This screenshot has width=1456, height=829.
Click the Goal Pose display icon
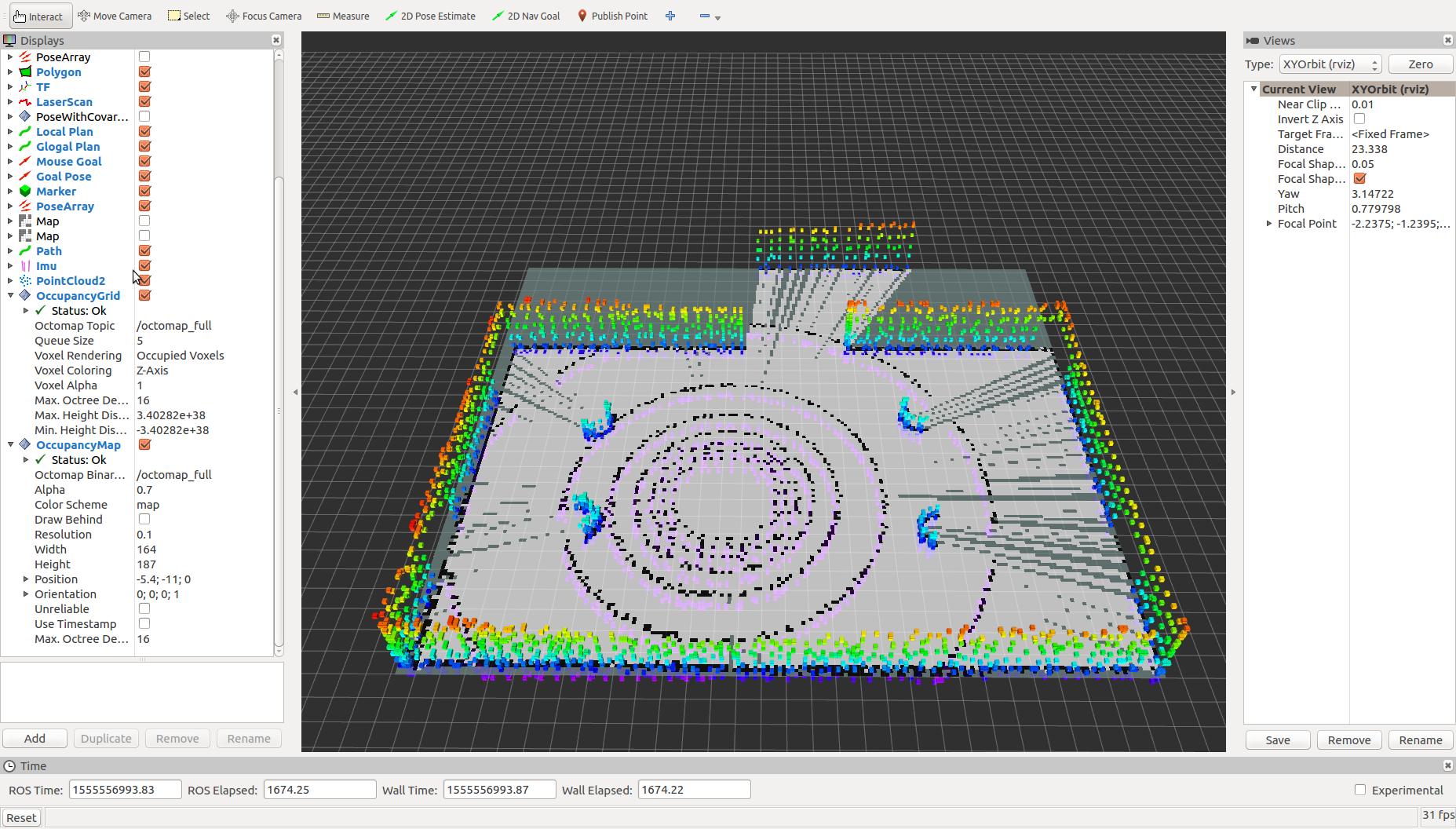click(x=25, y=176)
